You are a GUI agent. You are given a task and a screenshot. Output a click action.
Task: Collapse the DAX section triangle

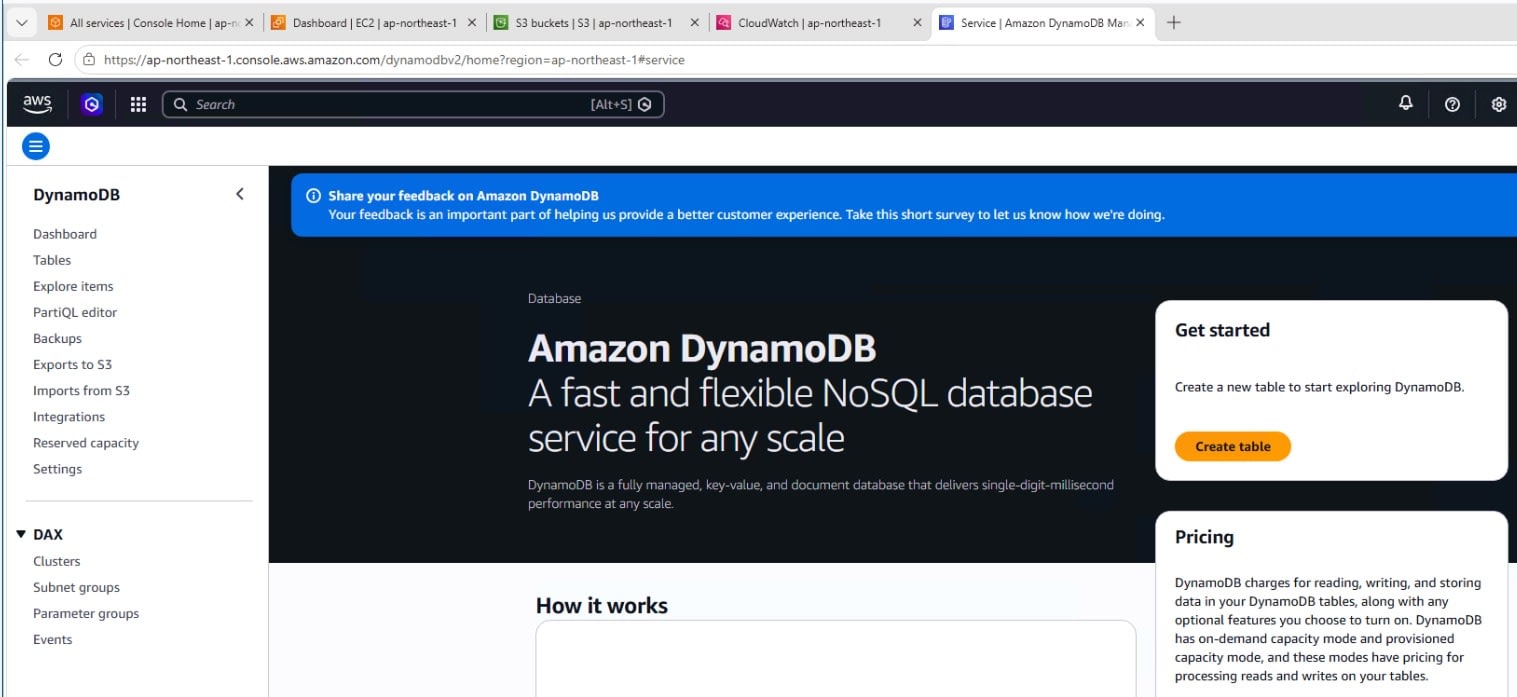coord(21,535)
